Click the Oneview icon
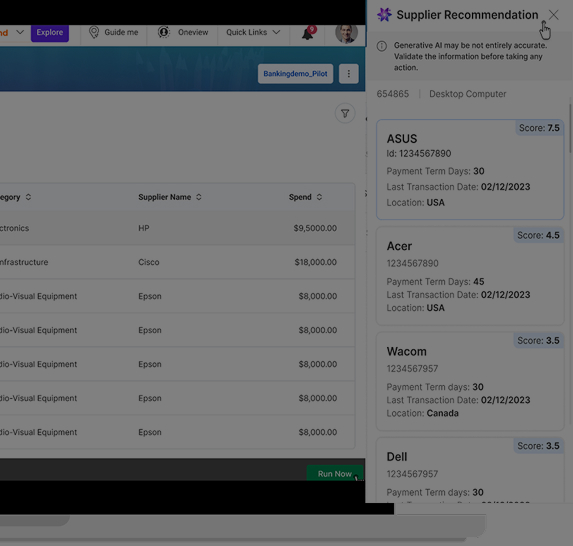 pos(164,32)
